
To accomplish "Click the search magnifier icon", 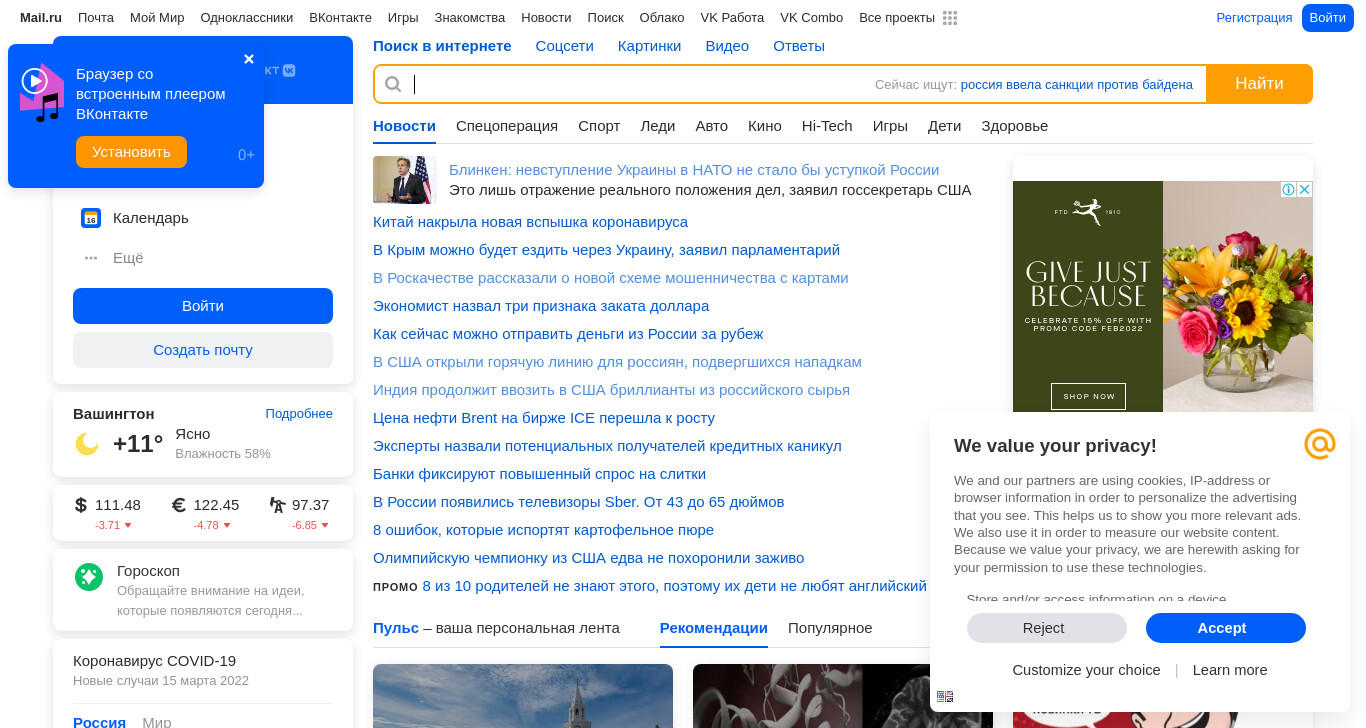I will point(393,84).
